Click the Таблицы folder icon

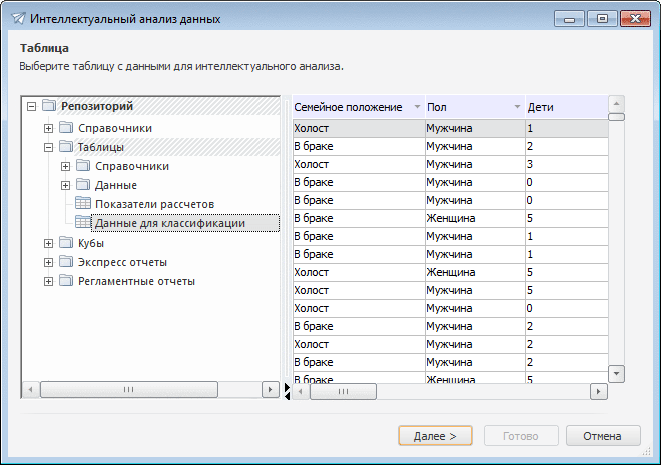tap(66, 147)
